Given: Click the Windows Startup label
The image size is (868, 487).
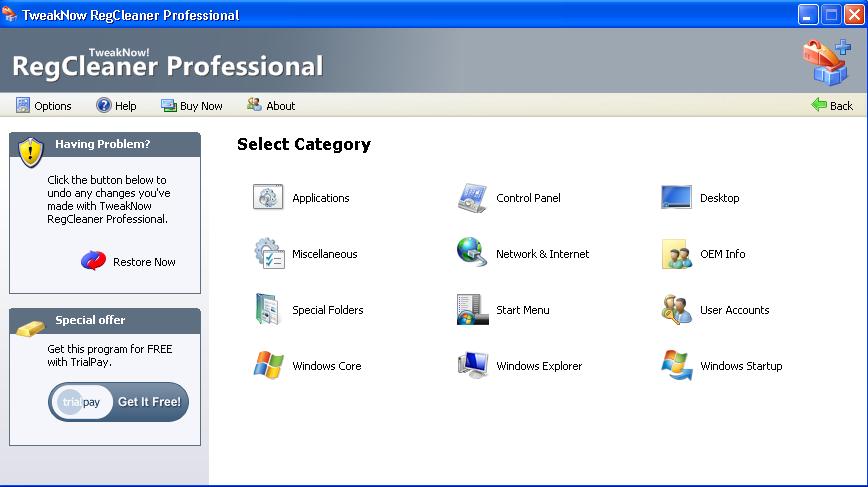Looking at the screenshot, I should (x=741, y=366).
